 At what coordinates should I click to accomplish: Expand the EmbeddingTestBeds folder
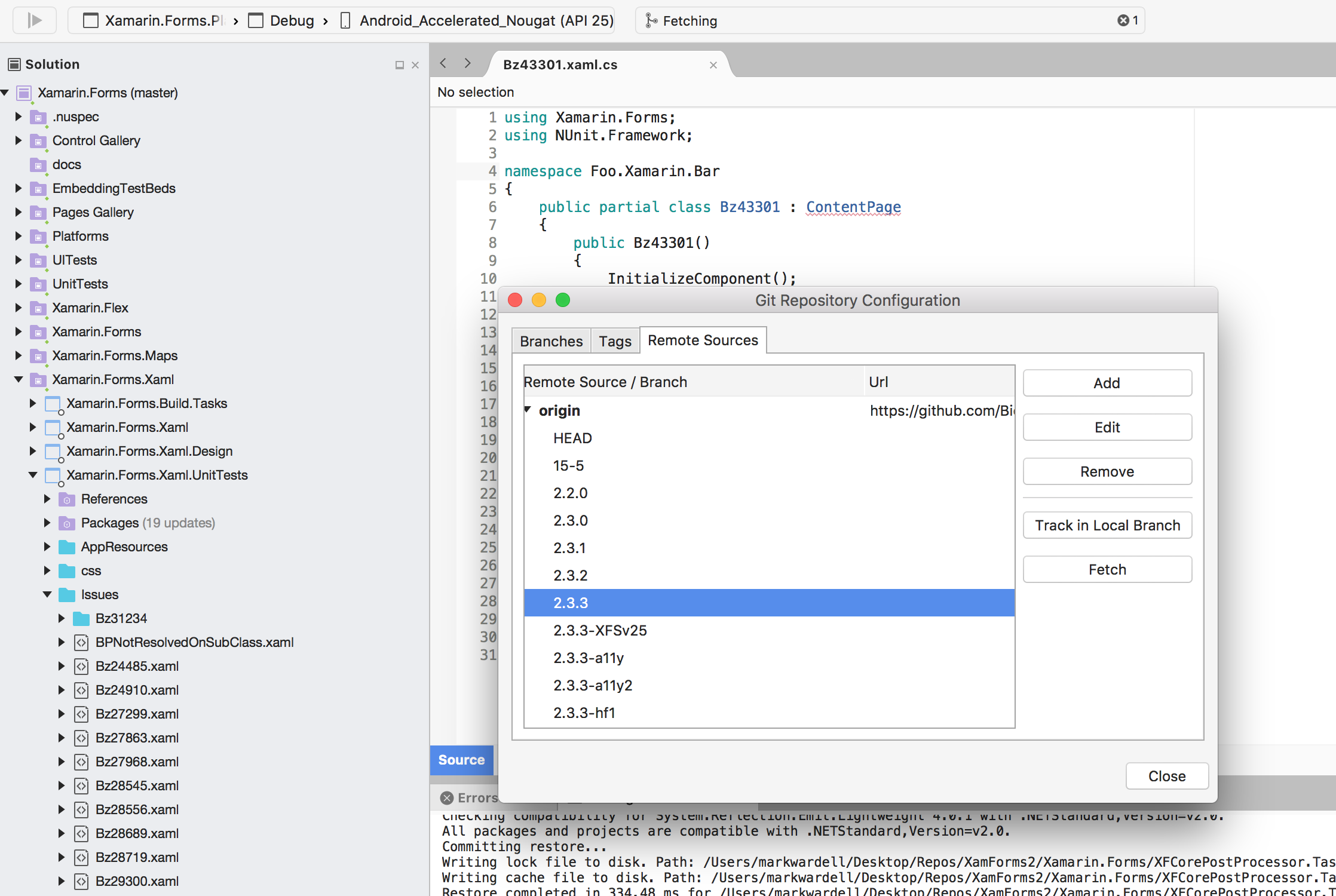19,188
